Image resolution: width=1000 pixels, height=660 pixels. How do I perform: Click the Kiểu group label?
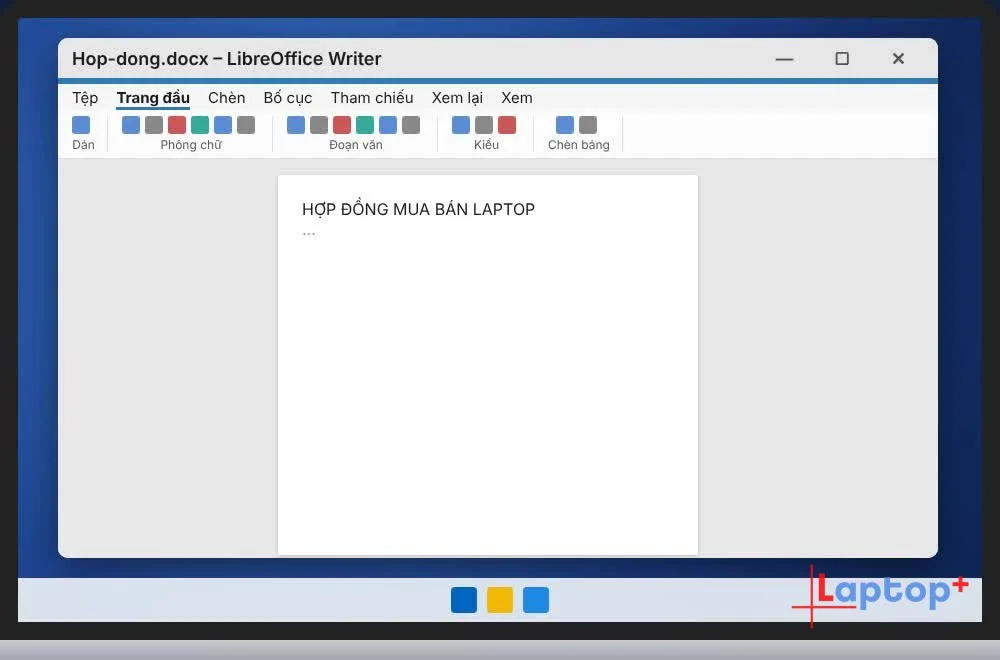pos(486,145)
